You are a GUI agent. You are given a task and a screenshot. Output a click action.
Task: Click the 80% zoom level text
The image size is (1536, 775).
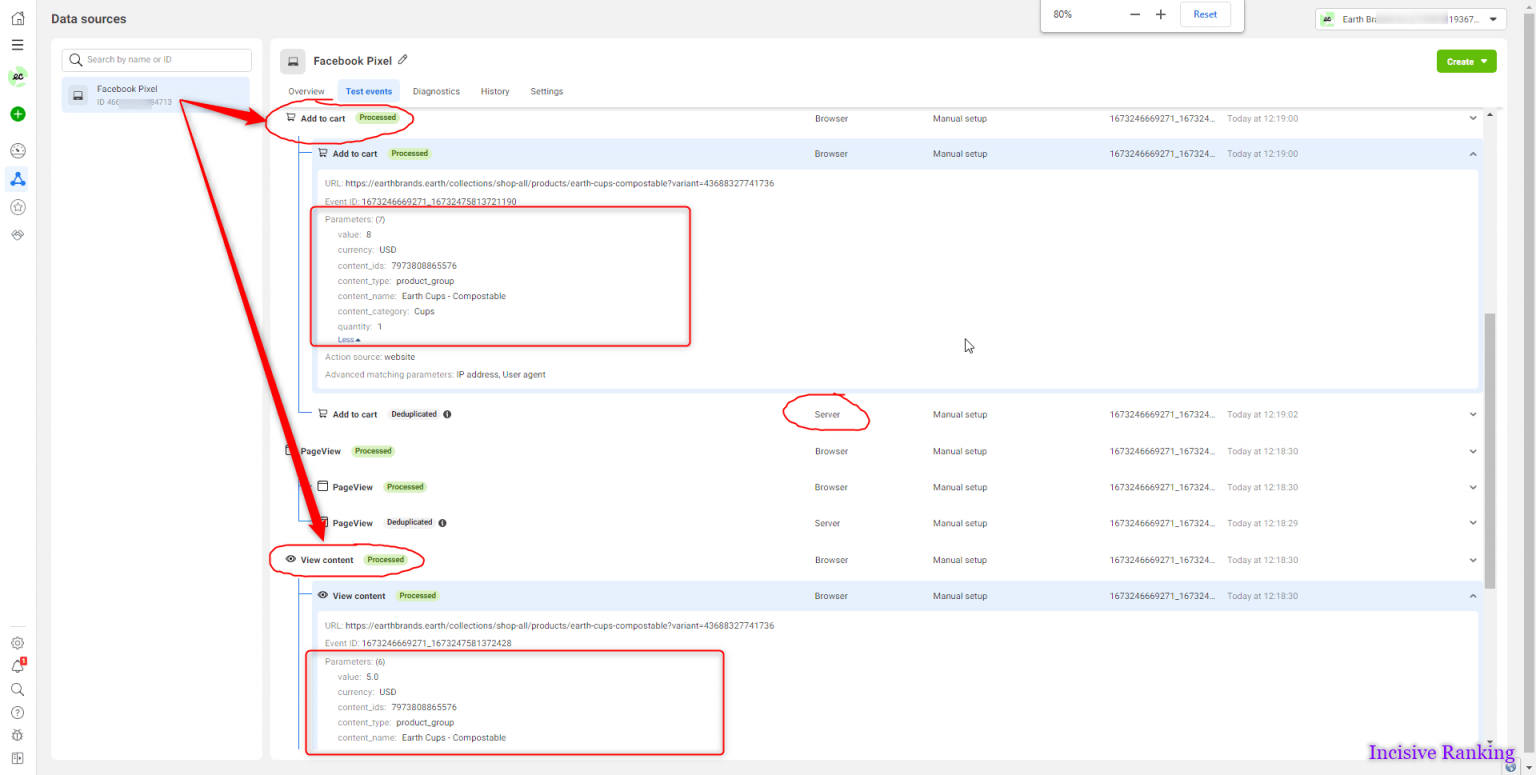(1062, 14)
